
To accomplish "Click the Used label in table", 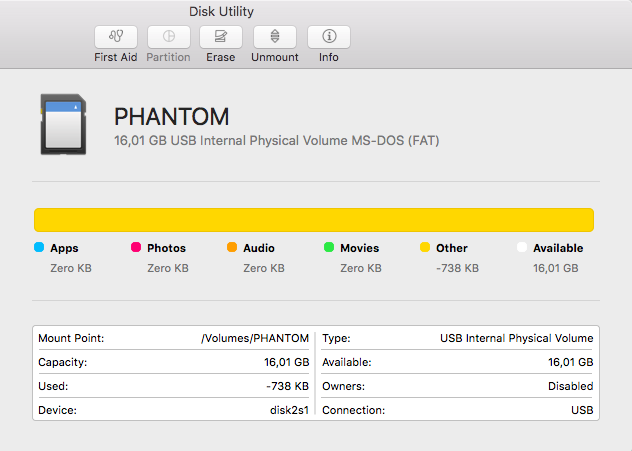I will pos(53,386).
